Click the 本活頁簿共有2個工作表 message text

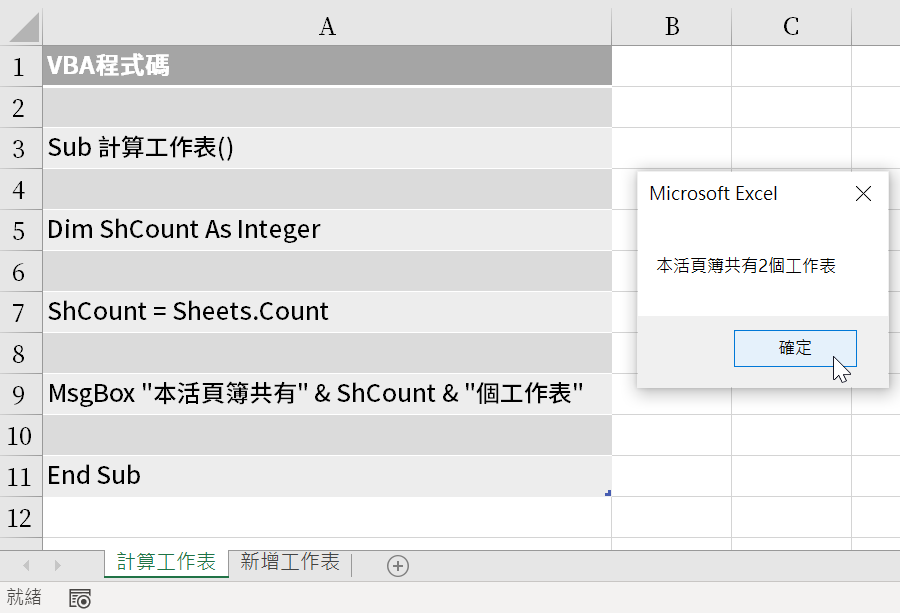746,266
